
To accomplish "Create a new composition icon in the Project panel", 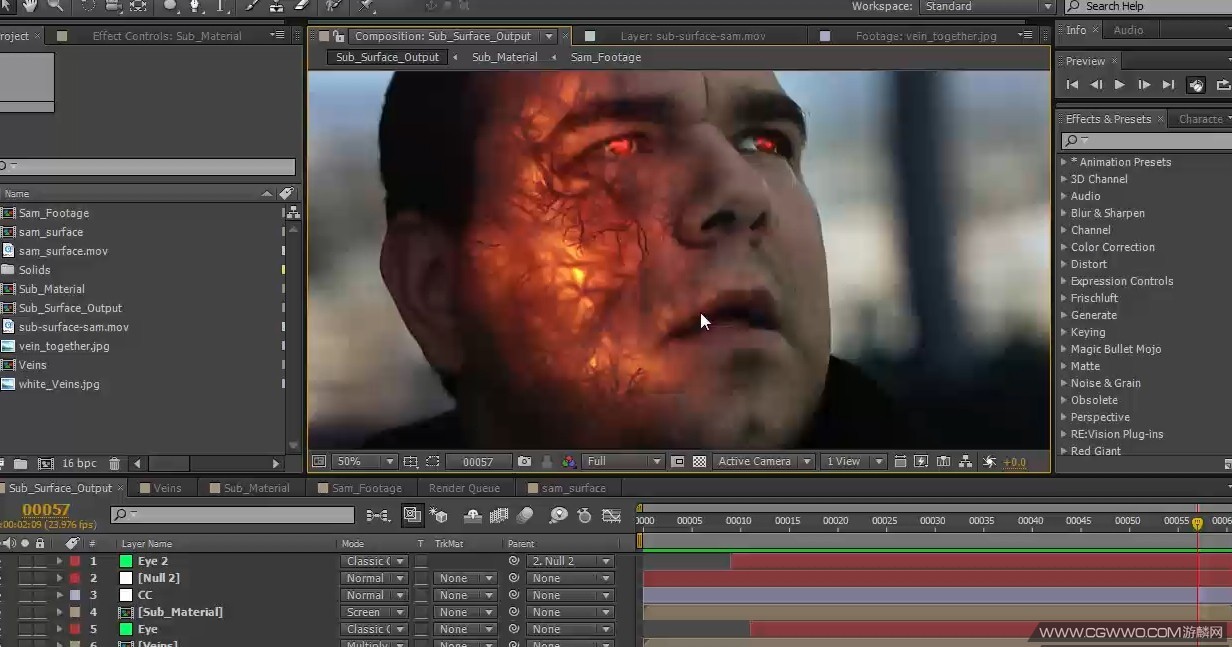I will point(45,464).
